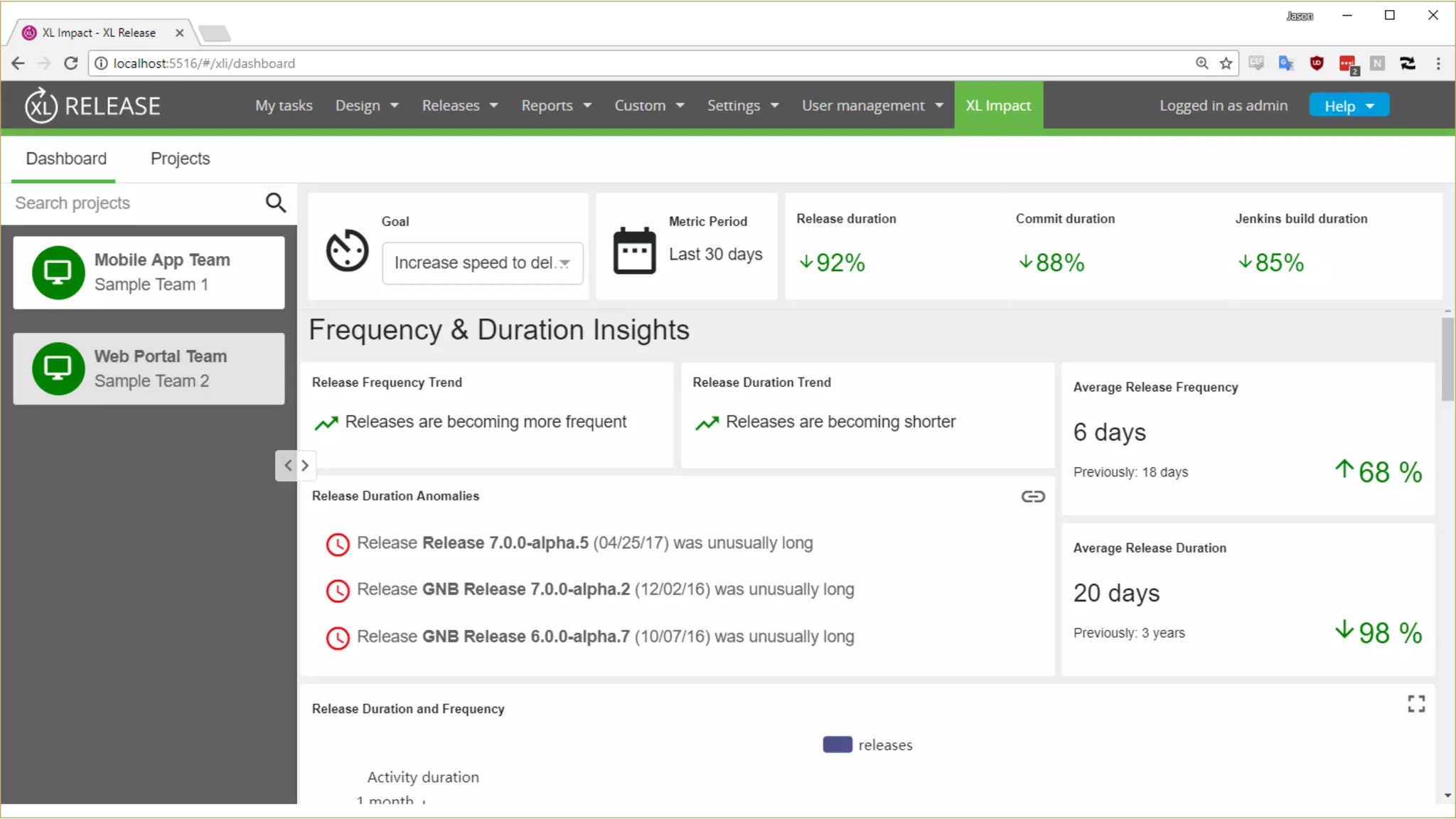The width and height of the screenshot is (1456, 819).
Task: Open My tasks in navigation bar
Action: click(x=284, y=106)
